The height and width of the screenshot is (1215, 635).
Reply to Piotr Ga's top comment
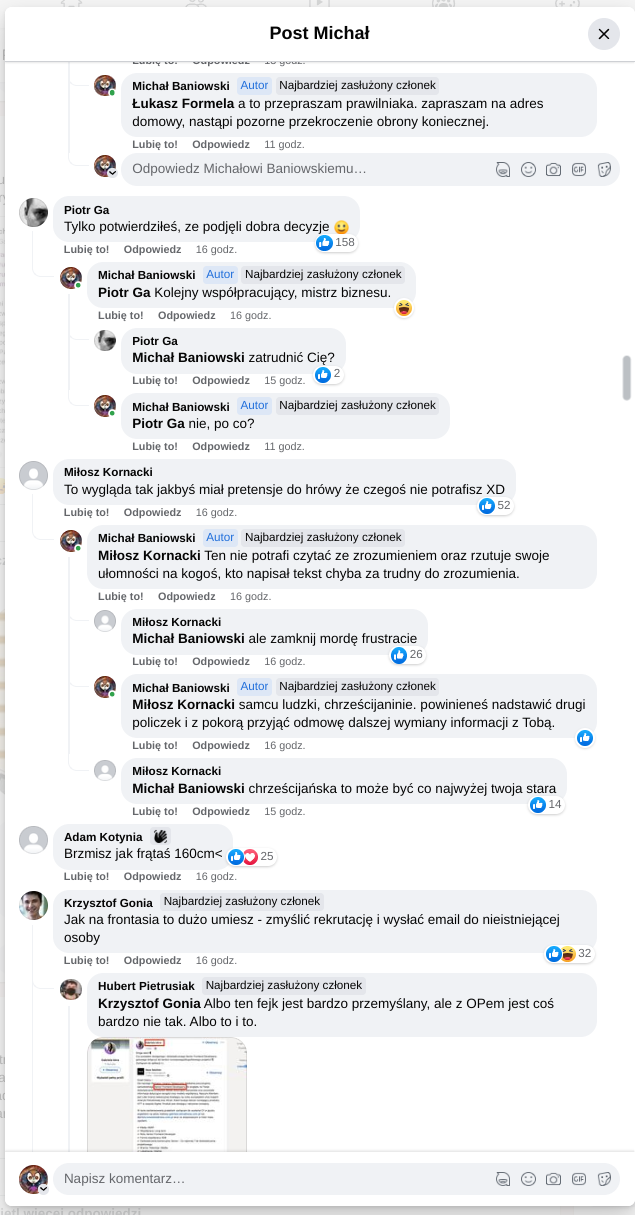[x=152, y=249]
